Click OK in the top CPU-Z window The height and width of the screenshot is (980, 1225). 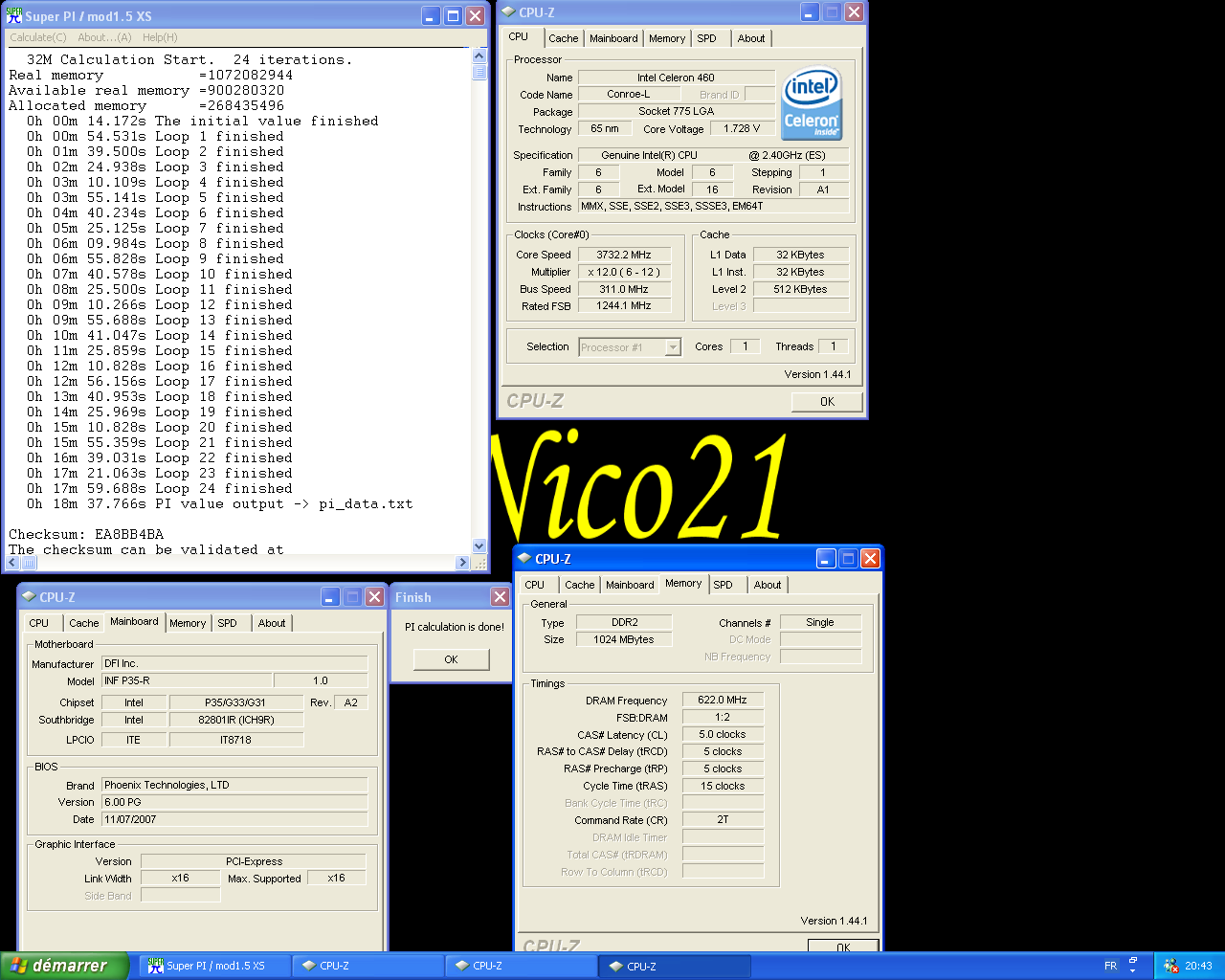827,402
